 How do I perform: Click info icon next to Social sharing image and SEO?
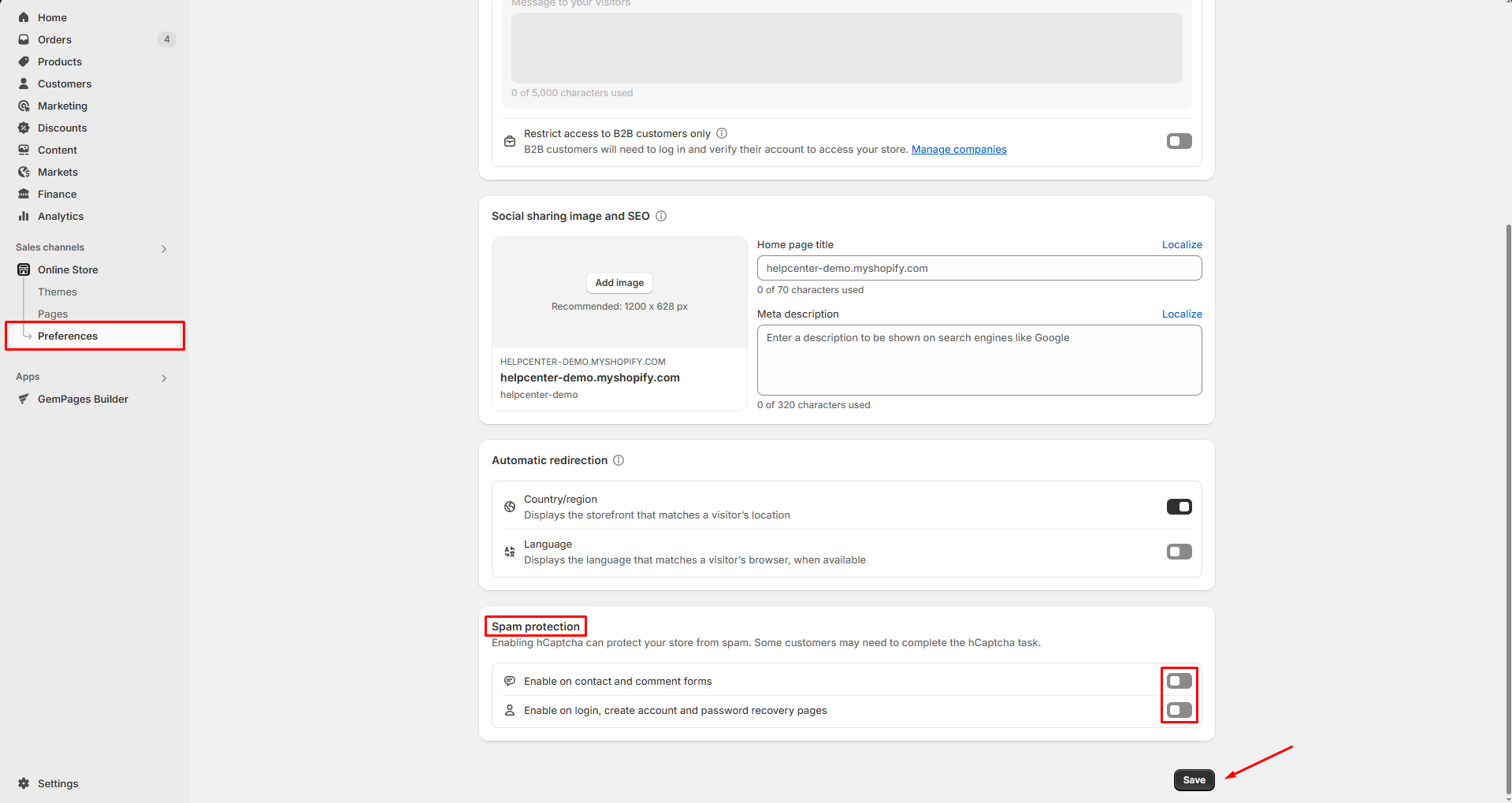coord(661,216)
